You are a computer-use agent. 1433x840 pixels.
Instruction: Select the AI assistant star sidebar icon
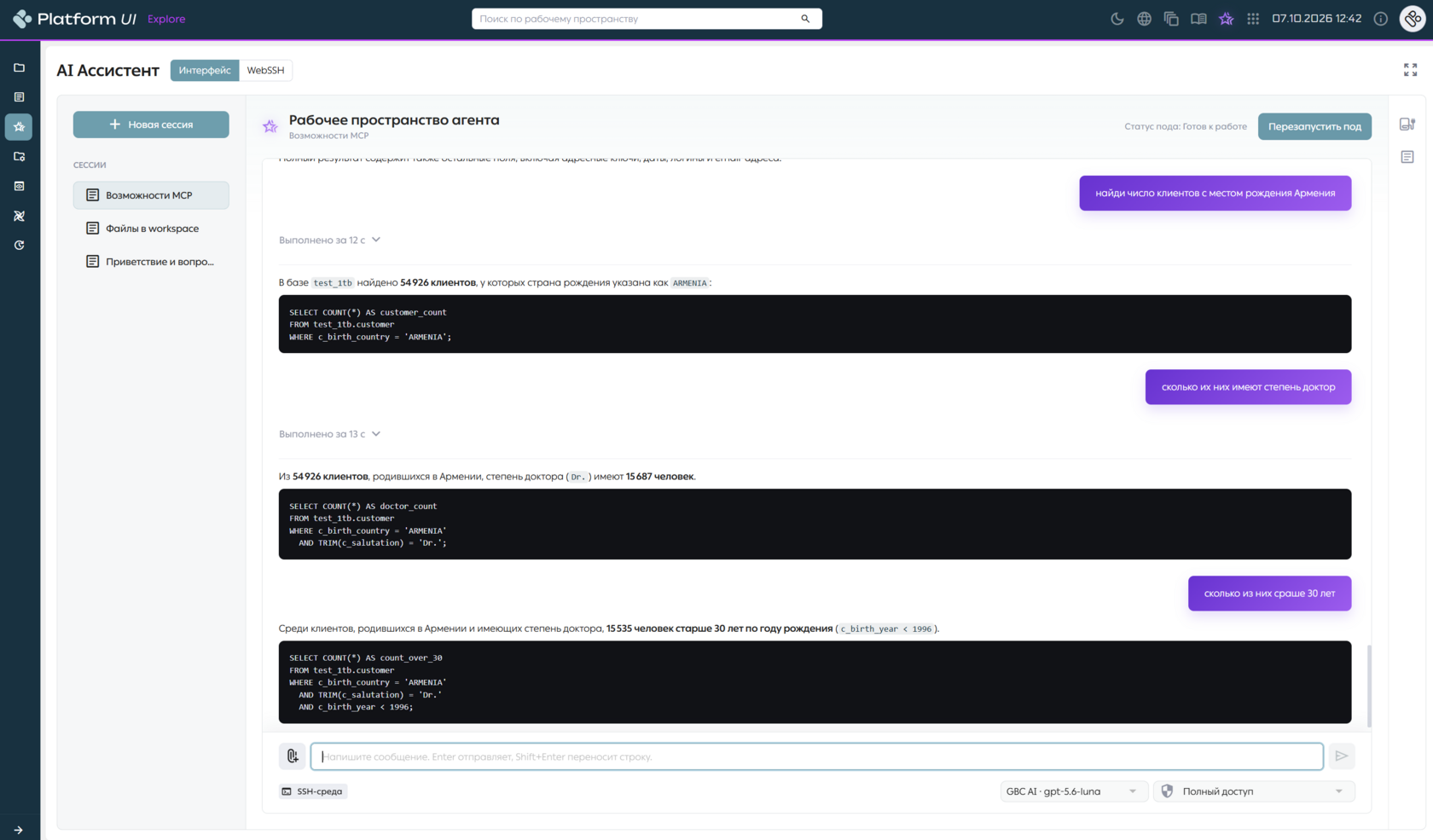point(19,126)
